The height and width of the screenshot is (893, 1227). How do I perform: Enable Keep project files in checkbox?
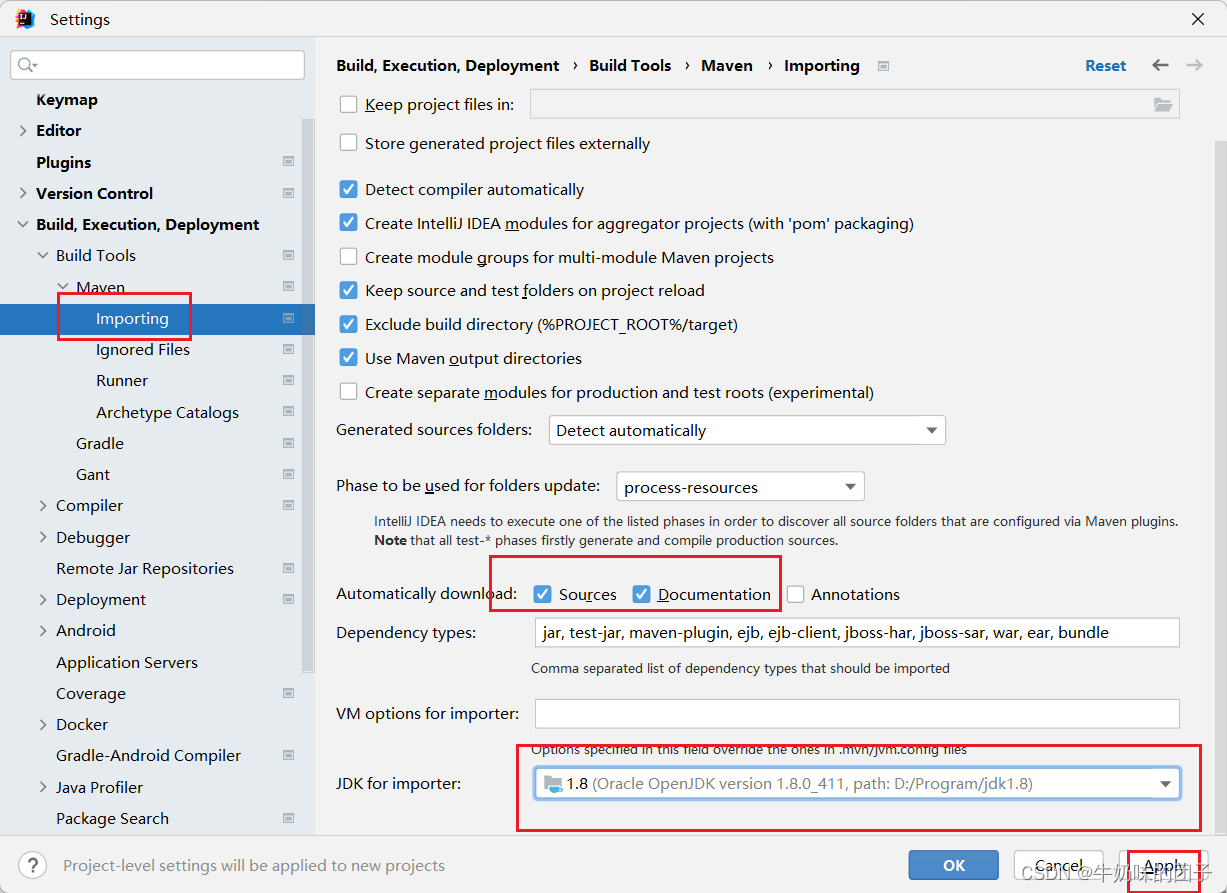pos(348,104)
